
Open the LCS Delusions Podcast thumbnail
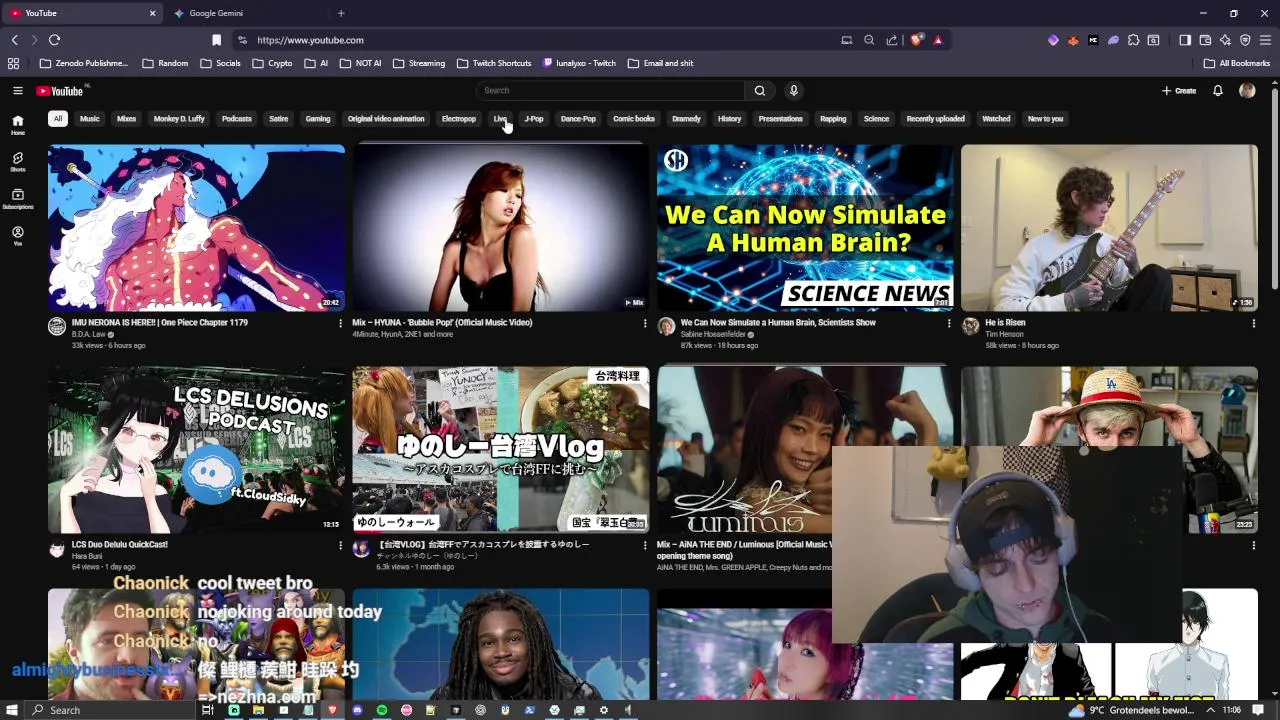[197, 449]
